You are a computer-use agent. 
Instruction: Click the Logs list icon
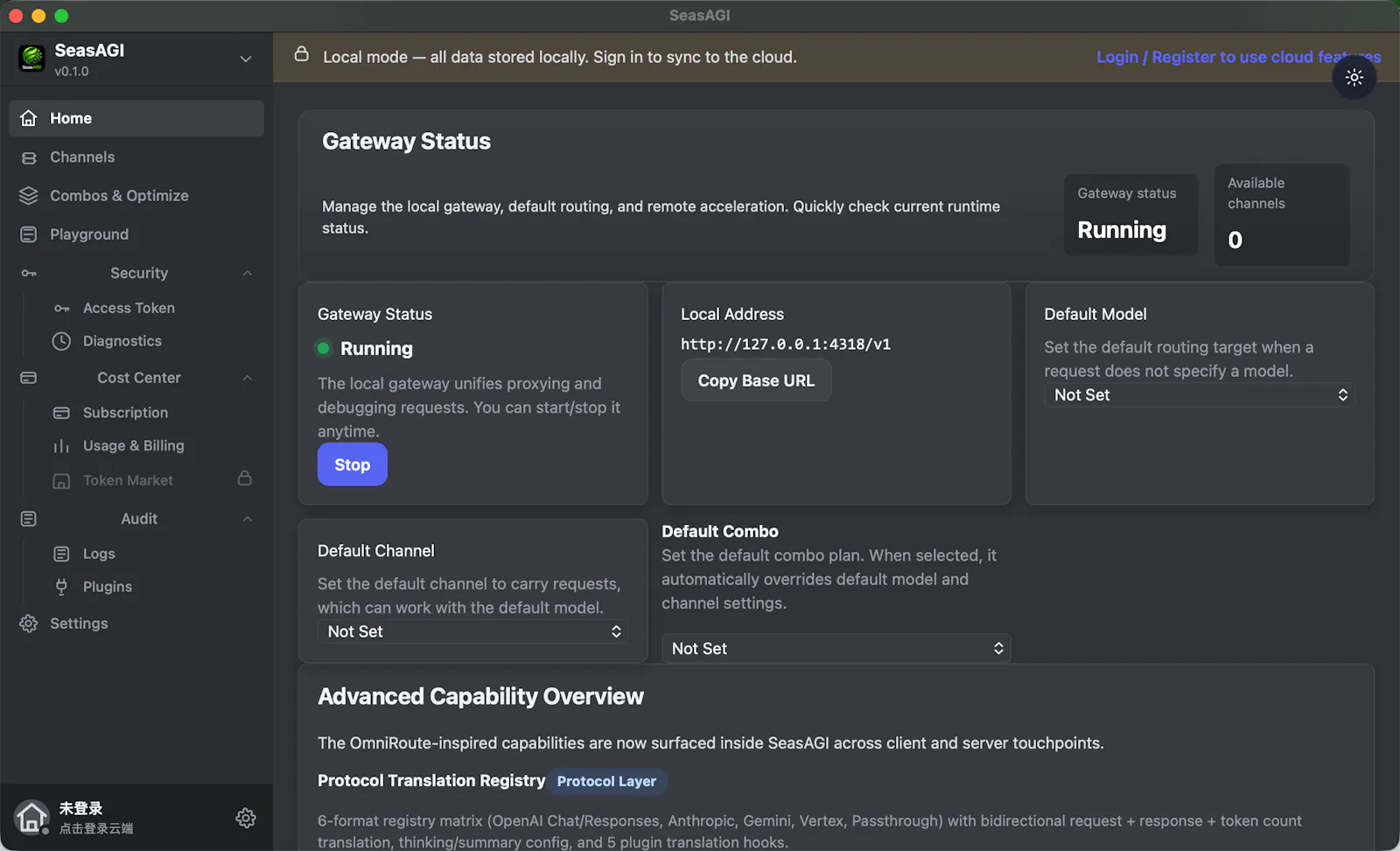click(61, 554)
